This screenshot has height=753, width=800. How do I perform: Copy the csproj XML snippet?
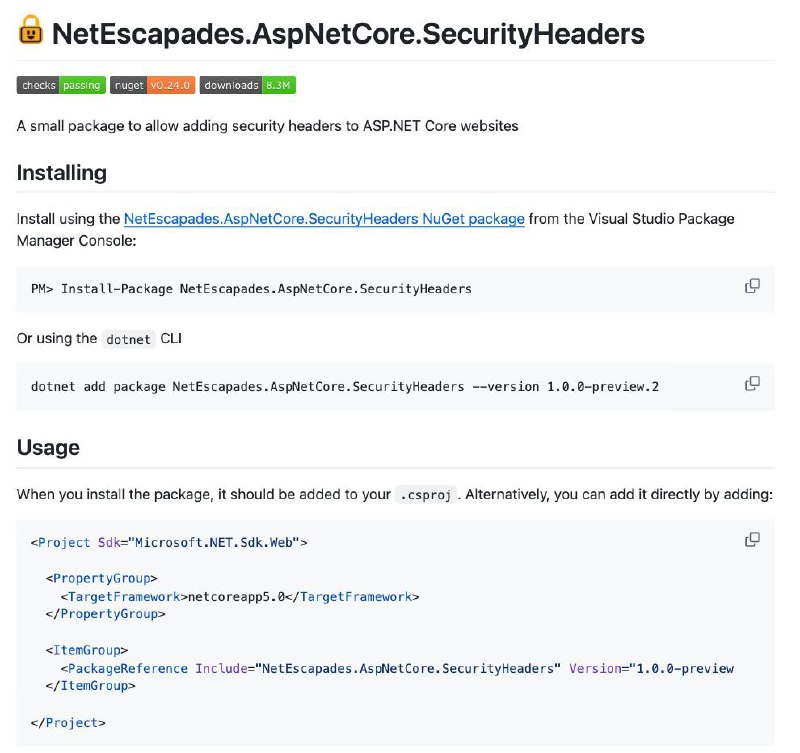[752, 539]
